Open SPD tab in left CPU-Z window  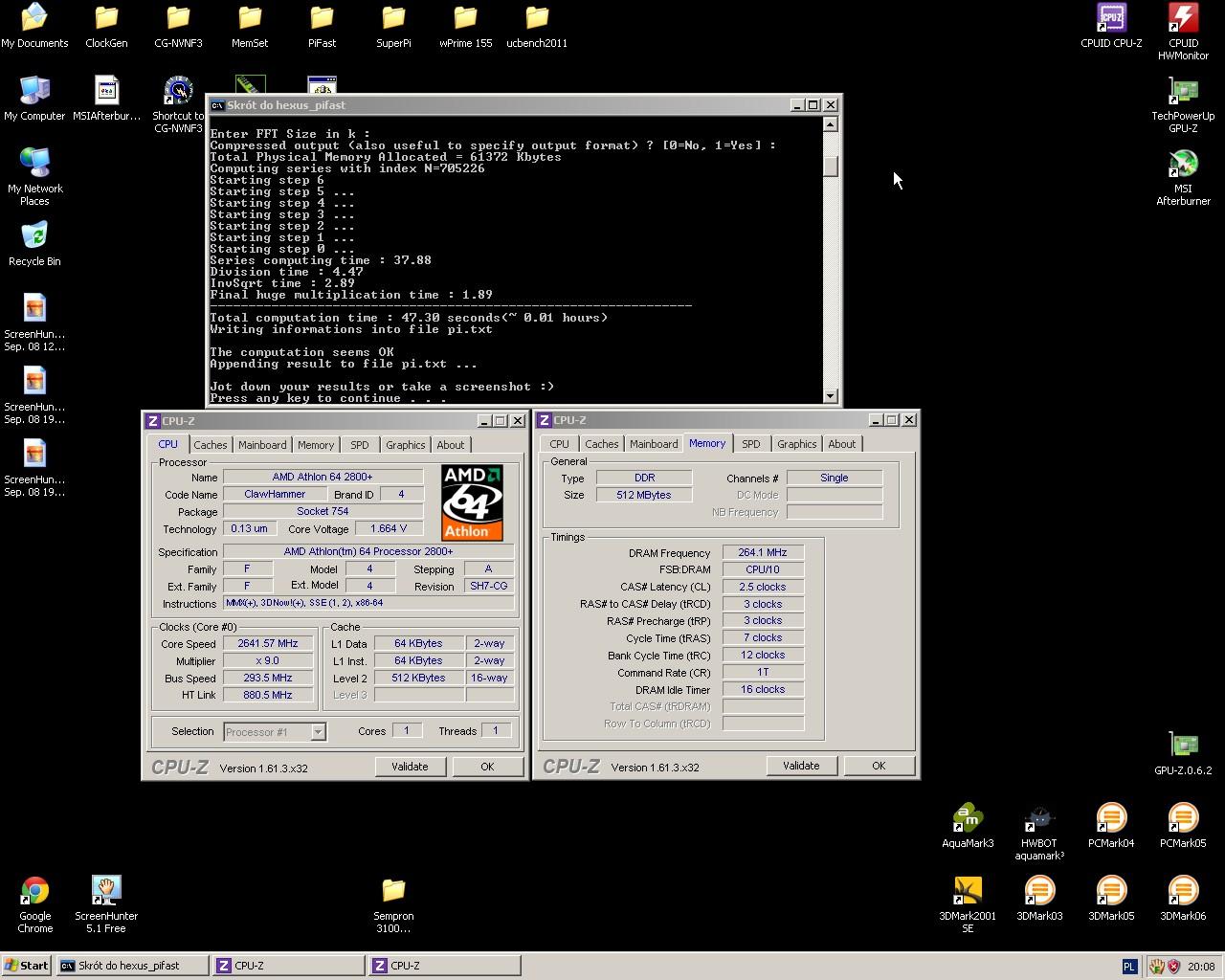pos(360,445)
